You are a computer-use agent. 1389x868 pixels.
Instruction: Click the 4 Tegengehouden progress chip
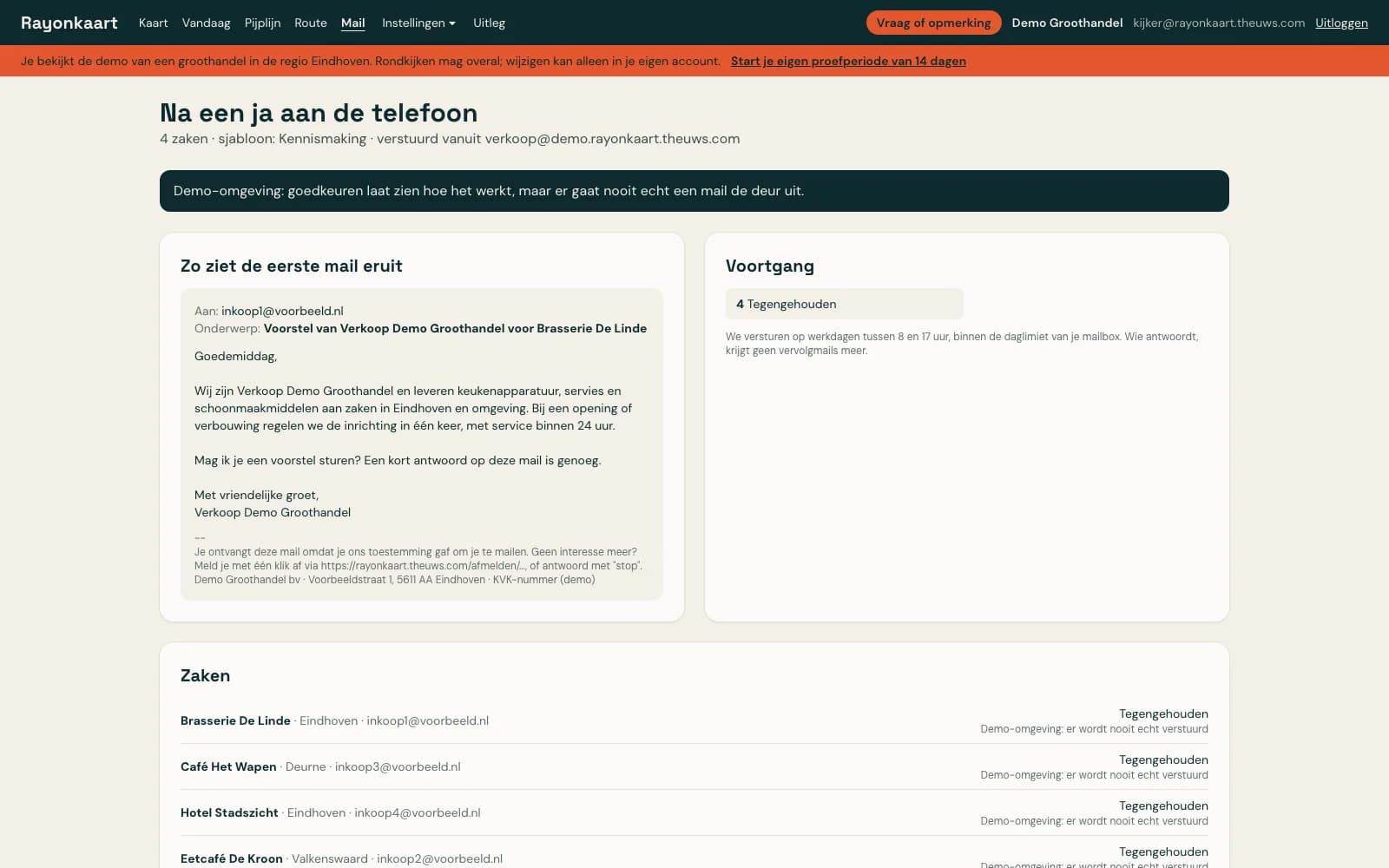(844, 304)
